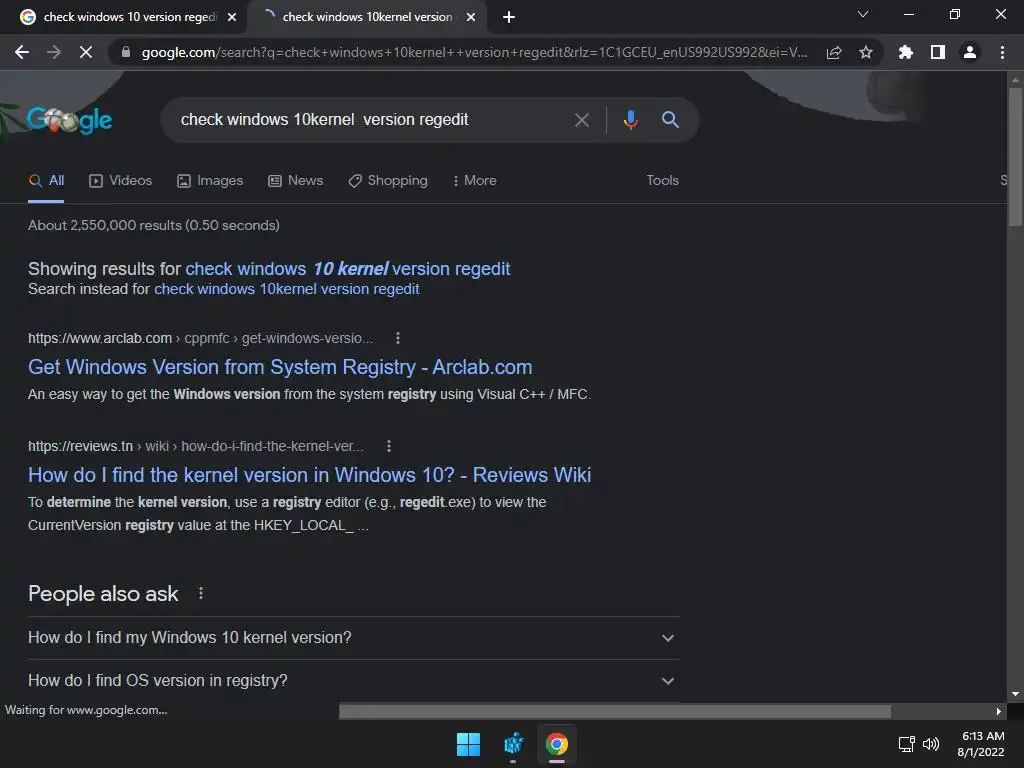The height and width of the screenshot is (768, 1024).
Task: Click corrected query 'check windows 10 kernel version regedit'
Action: [347, 268]
